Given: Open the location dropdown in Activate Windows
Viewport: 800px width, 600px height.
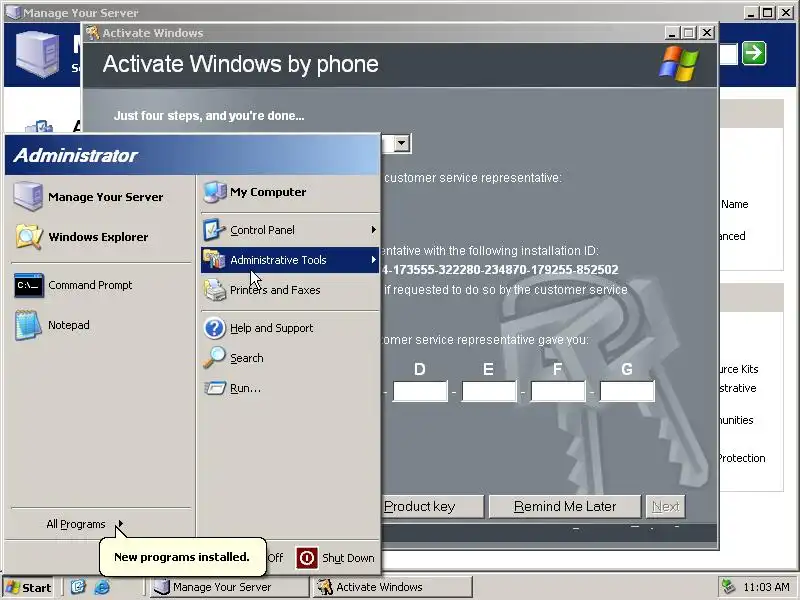Looking at the screenshot, I should click(402, 144).
